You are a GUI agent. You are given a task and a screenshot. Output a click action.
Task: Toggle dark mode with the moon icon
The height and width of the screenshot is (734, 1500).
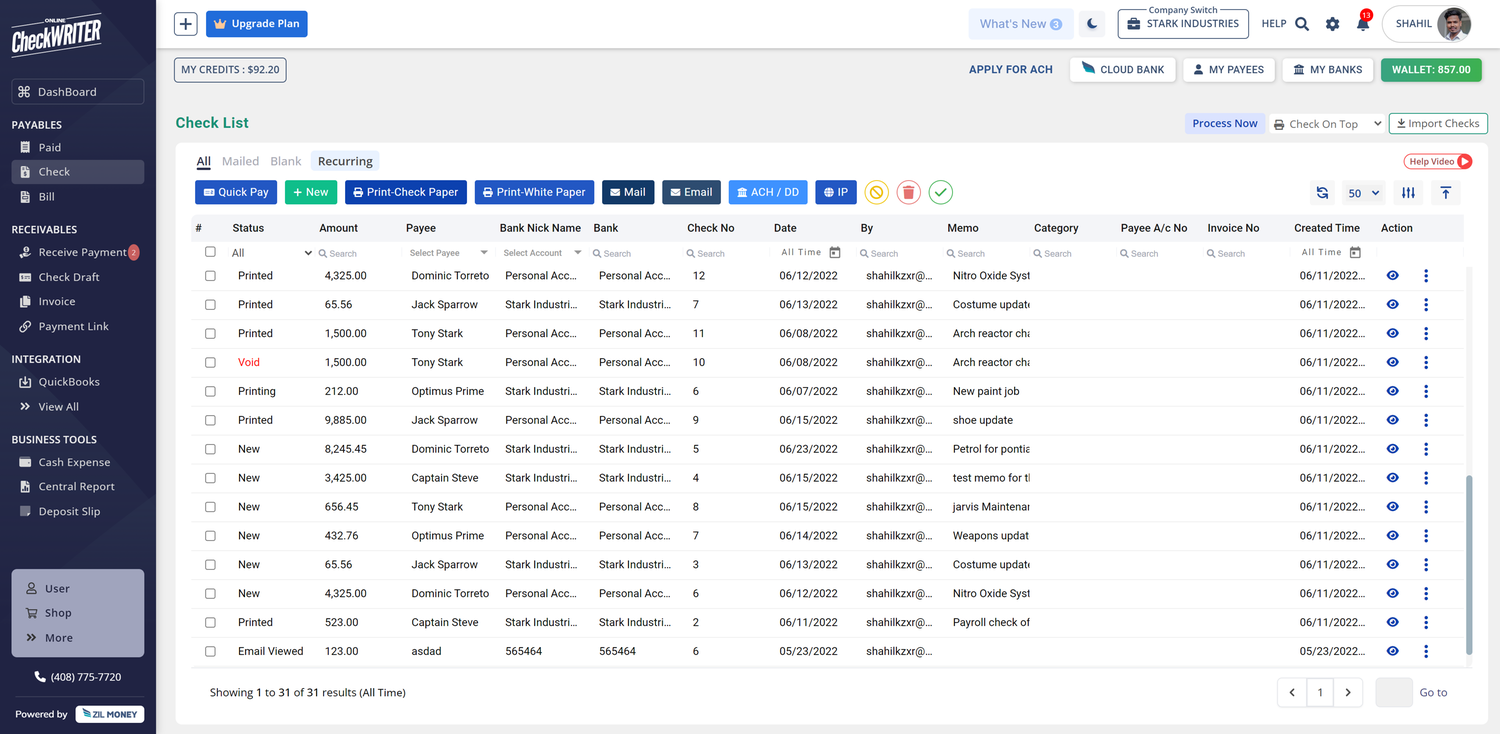coord(1091,23)
